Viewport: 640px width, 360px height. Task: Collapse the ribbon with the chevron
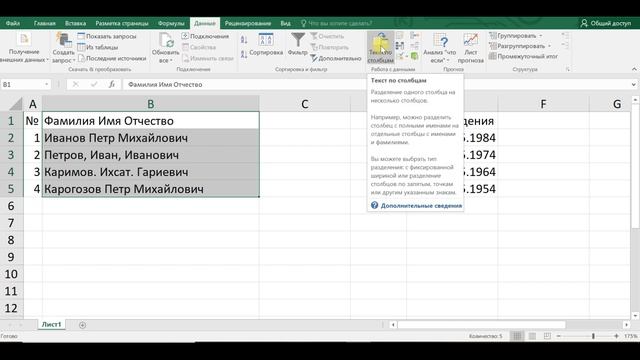click(634, 69)
